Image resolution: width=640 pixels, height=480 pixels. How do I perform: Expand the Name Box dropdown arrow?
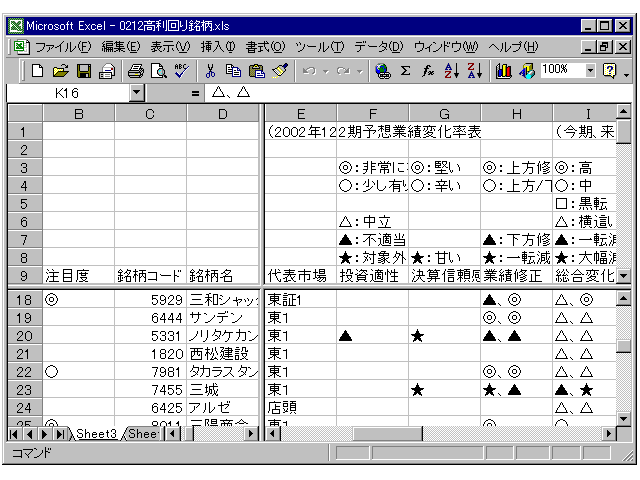click(x=137, y=93)
